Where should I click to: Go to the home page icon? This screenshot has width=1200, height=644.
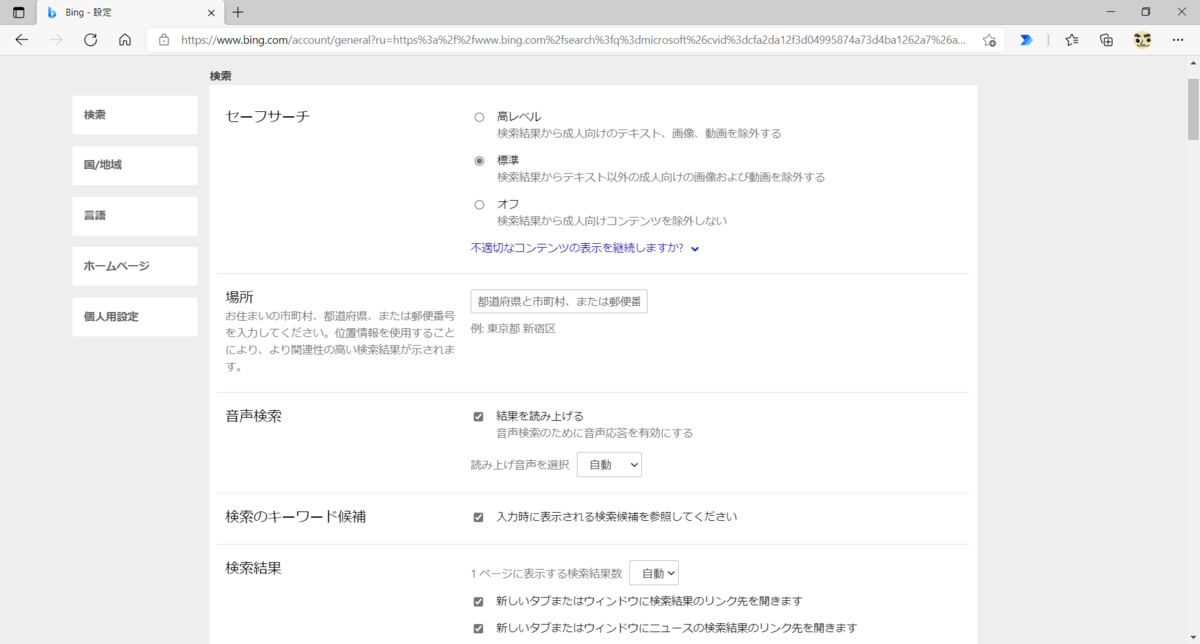point(125,40)
